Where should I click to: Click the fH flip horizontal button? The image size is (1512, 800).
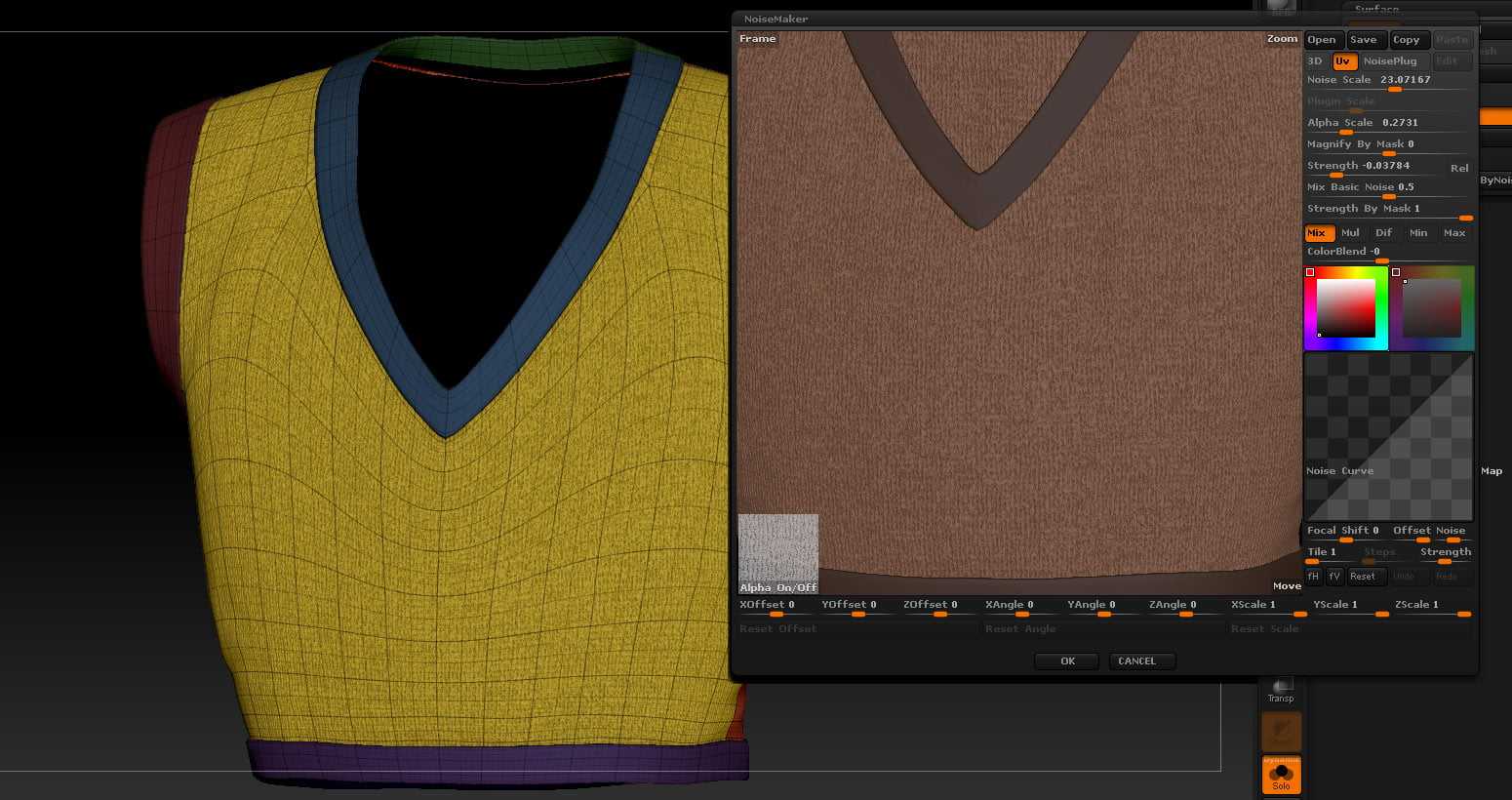click(x=1313, y=577)
